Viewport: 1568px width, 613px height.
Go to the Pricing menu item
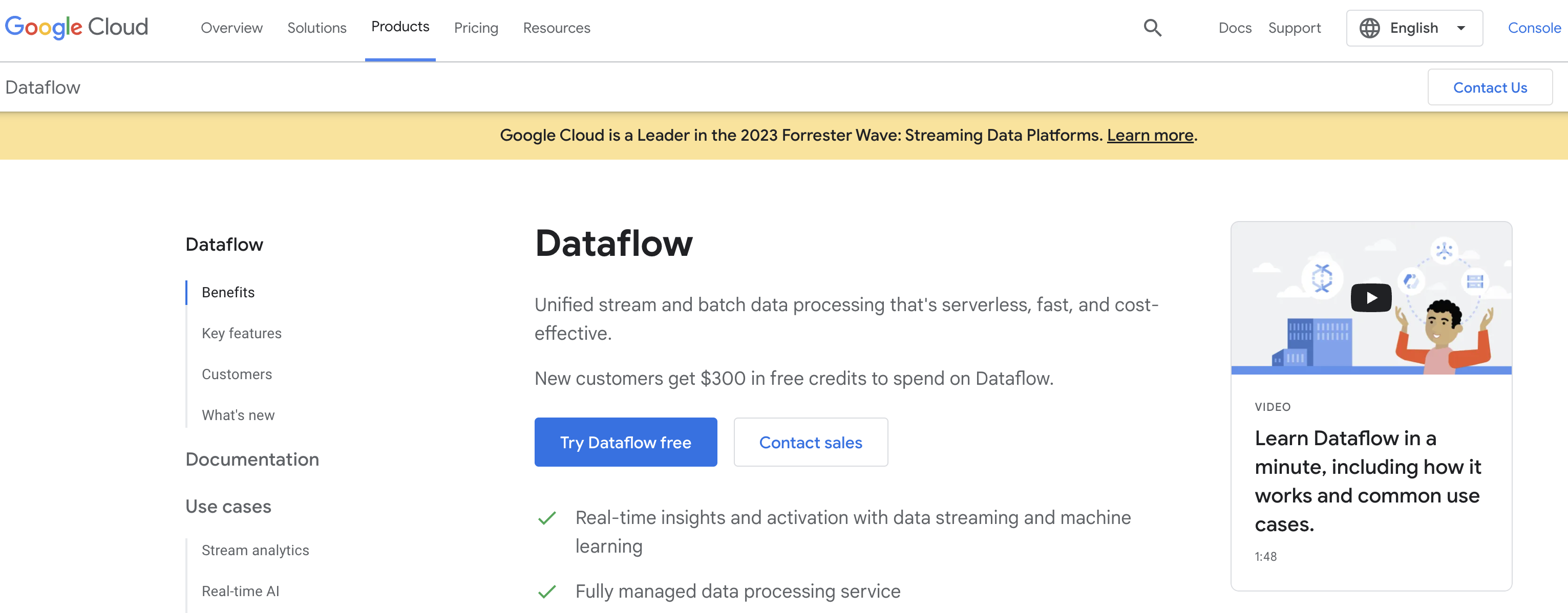pyautogui.click(x=476, y=28)
